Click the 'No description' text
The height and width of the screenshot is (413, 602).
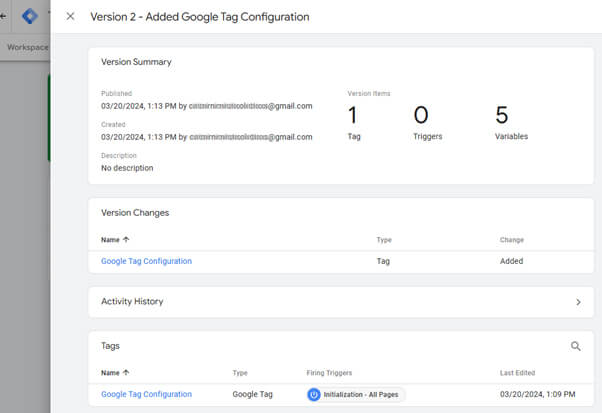127,168
